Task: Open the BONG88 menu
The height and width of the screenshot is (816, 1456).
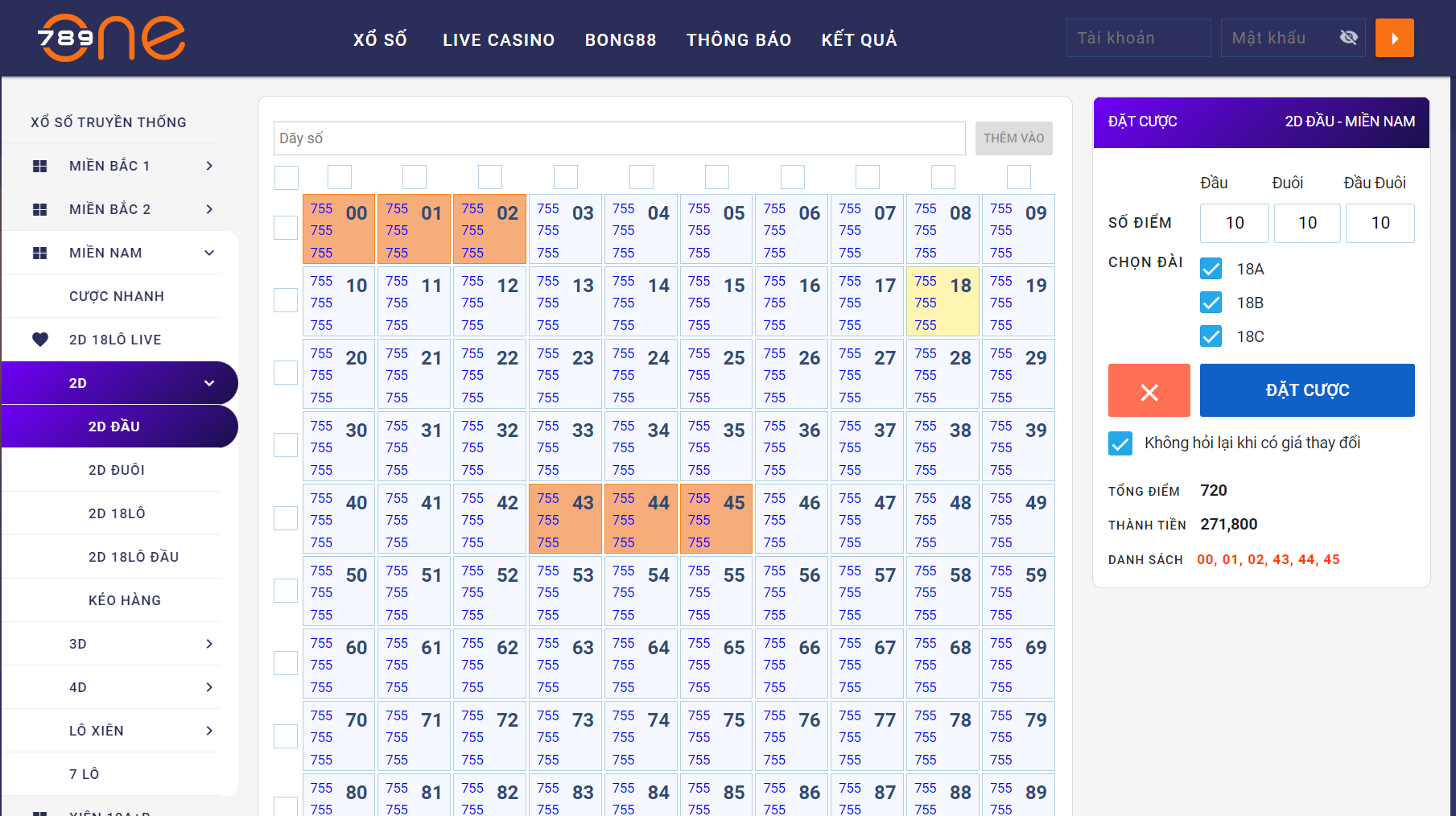Action: point(621,39)
